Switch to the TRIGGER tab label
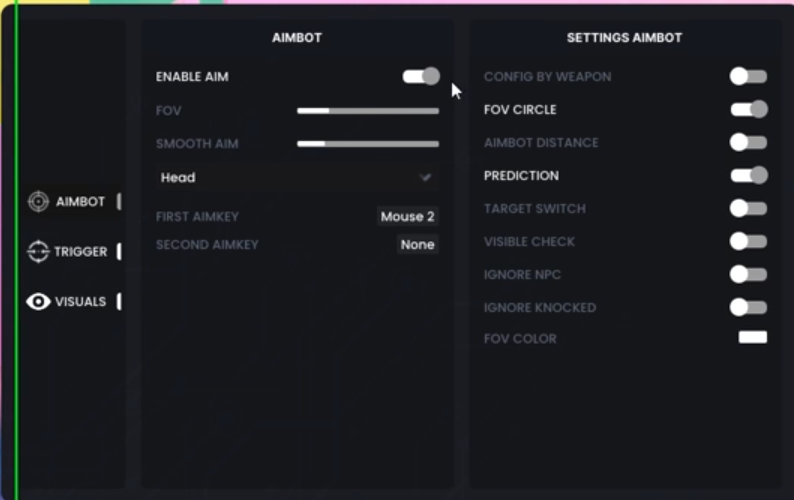This screenshot has height=500, width=794. [81, 252]
